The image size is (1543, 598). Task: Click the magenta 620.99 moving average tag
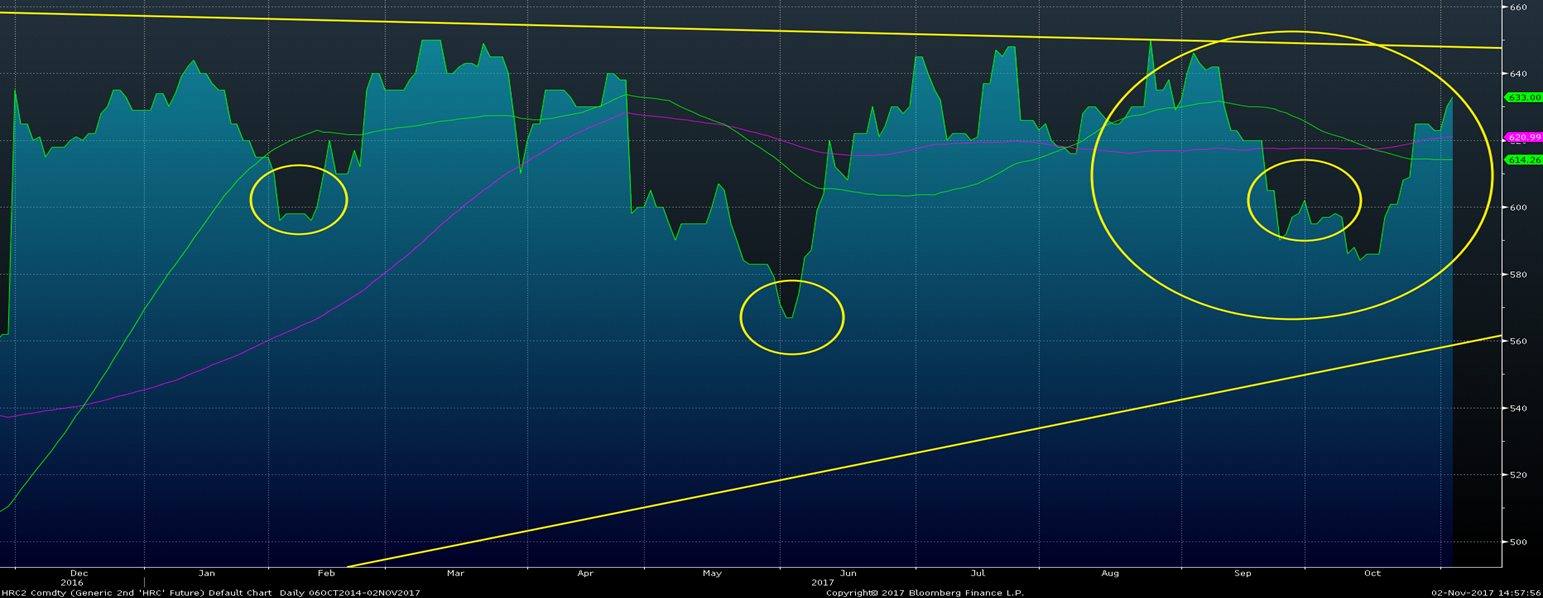[1523, 137]
